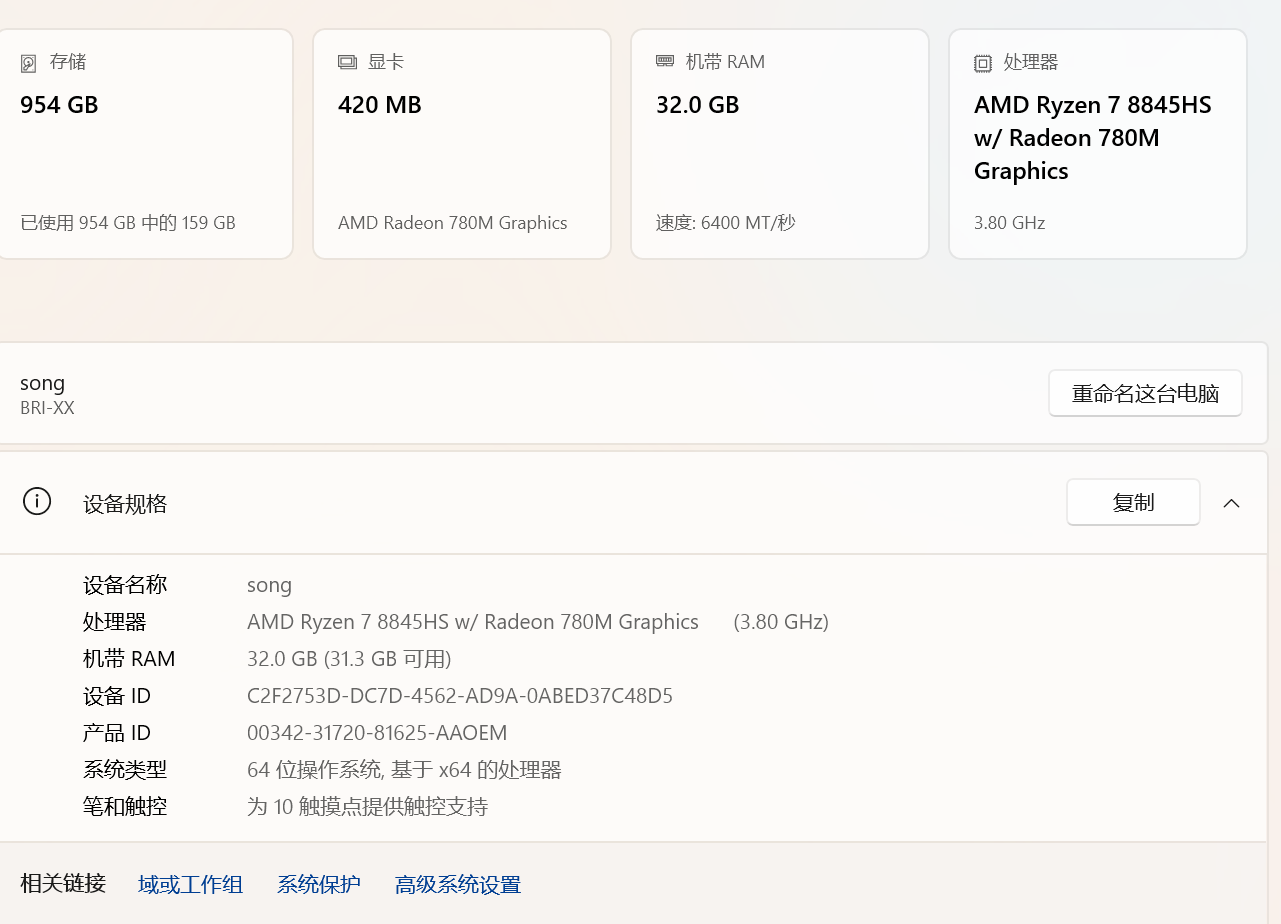This screenshot has height=924, width=1281.
Task: Click the value 为 10 触摸点提供触控支持
Action: (367, 807)
